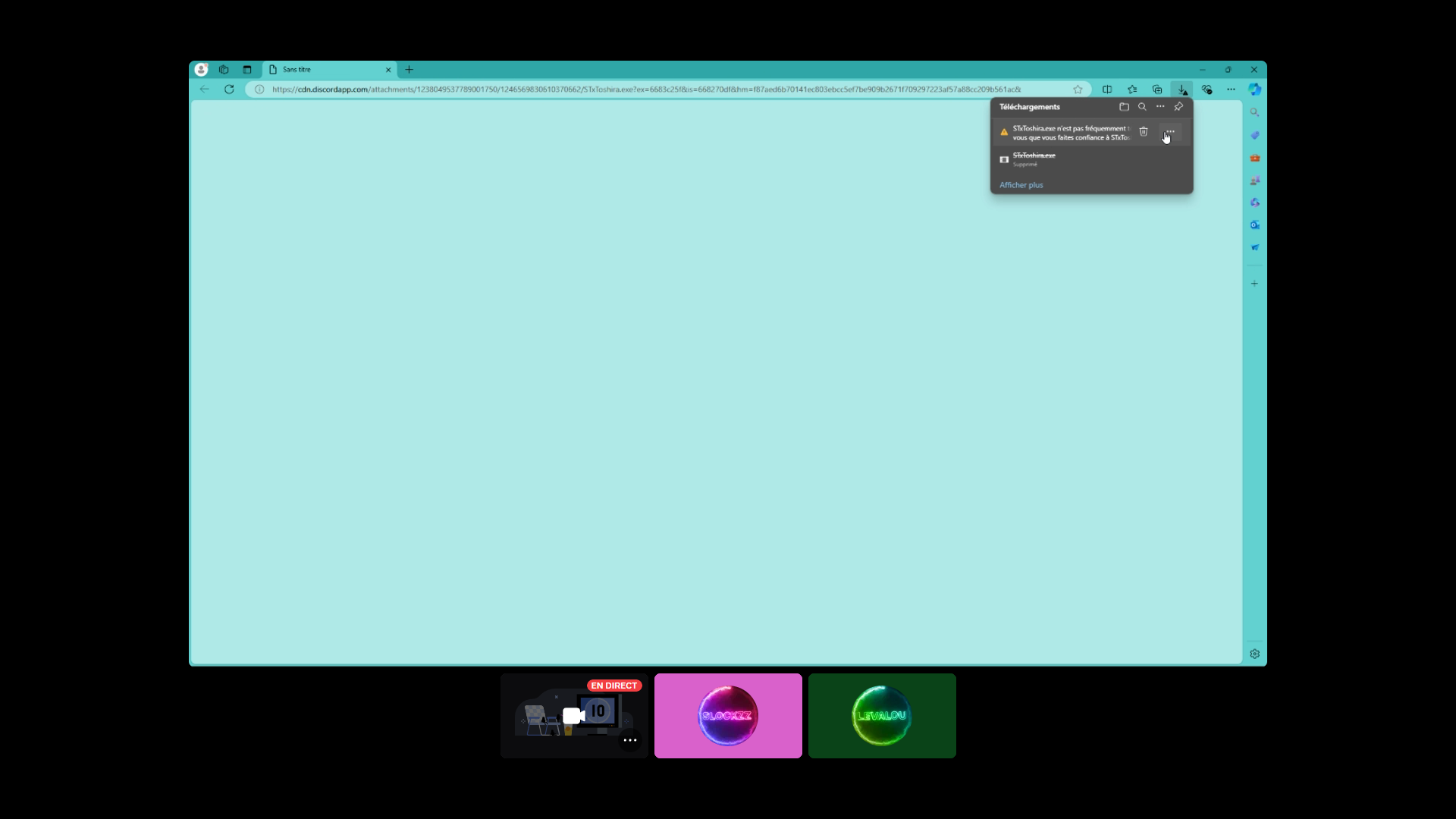Open the EN DIRECT stream thumbnail

(574, 716)
